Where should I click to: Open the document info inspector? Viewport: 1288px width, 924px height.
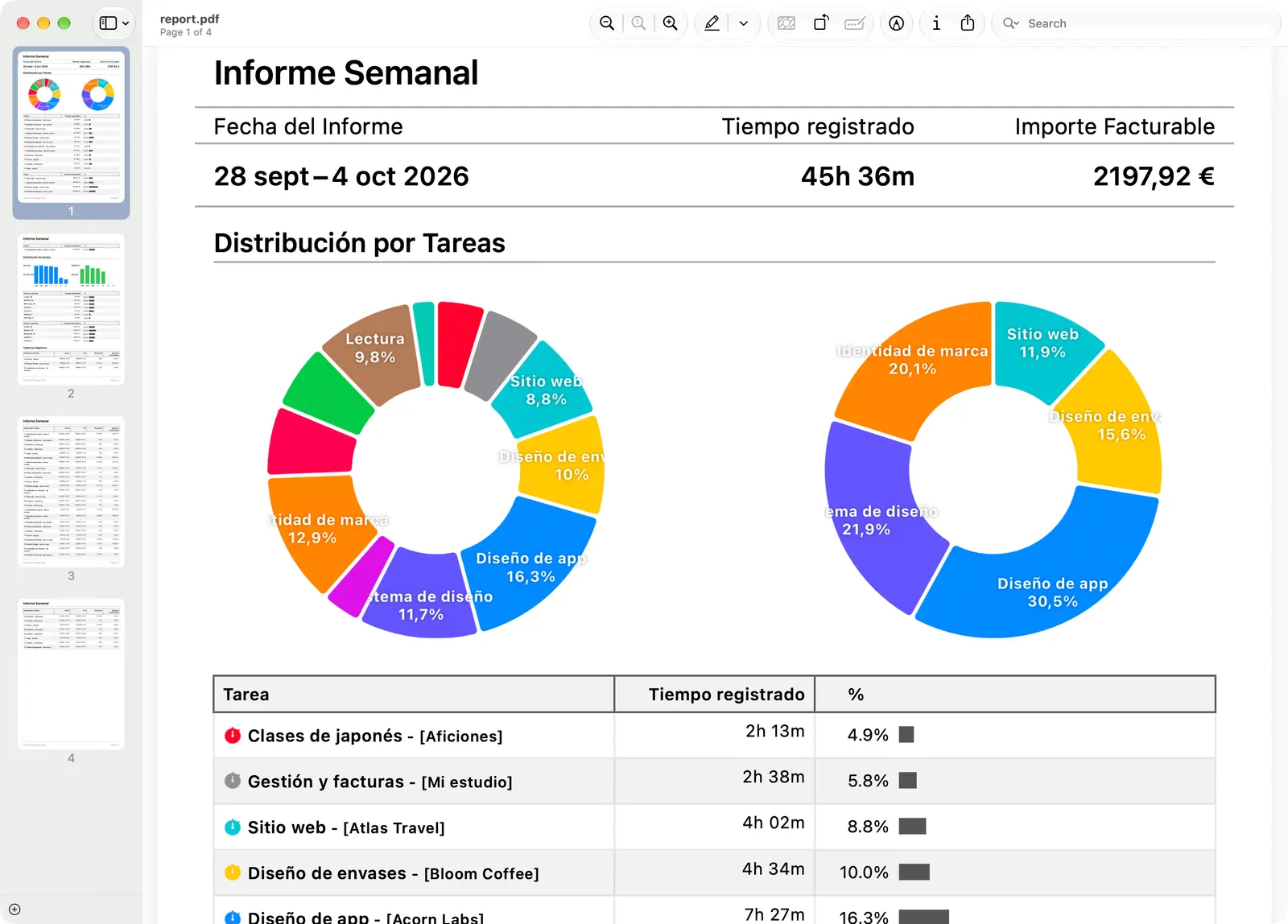coord(936,23)
